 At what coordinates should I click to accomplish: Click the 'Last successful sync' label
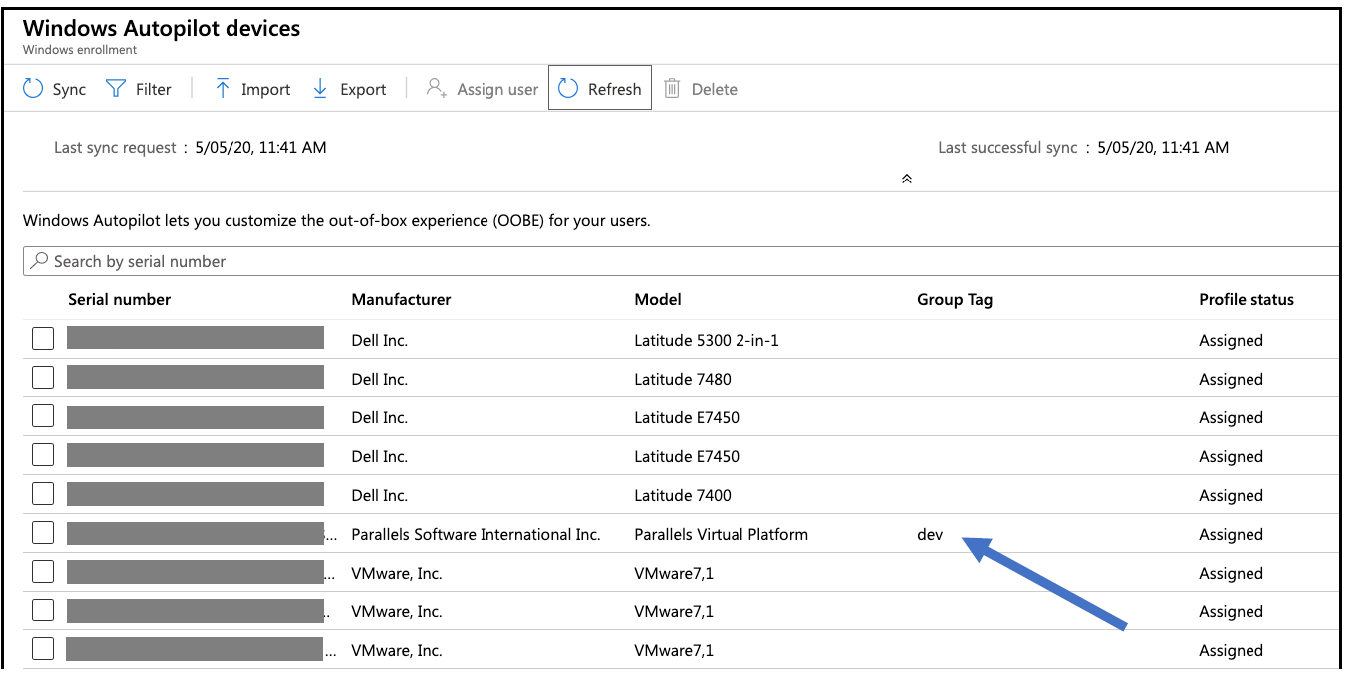tap(1008, 148)
